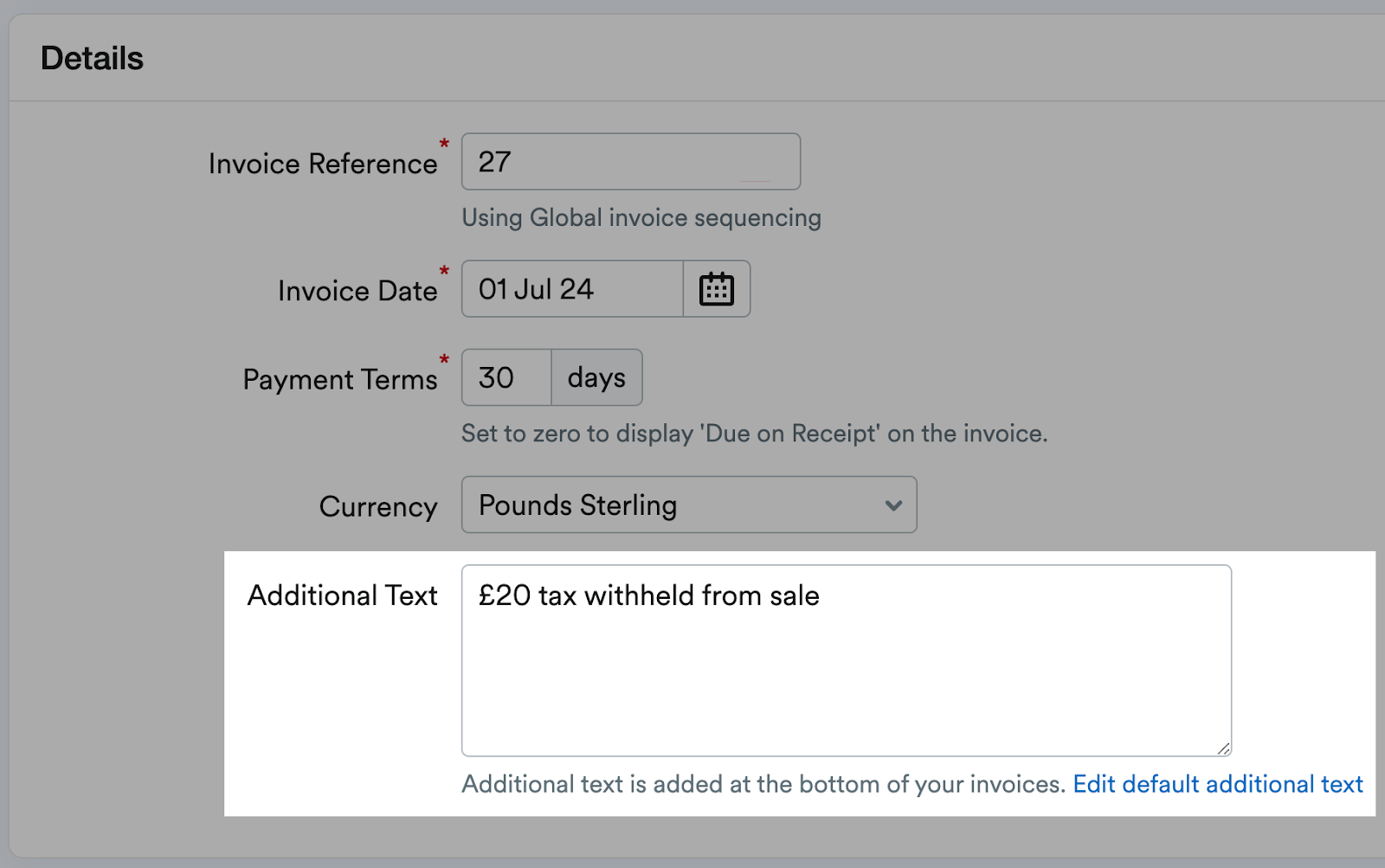Click the Invoice Reference field showing 27
The height and width of the screenshot is (868, 1385).
[x=630, y=161]
